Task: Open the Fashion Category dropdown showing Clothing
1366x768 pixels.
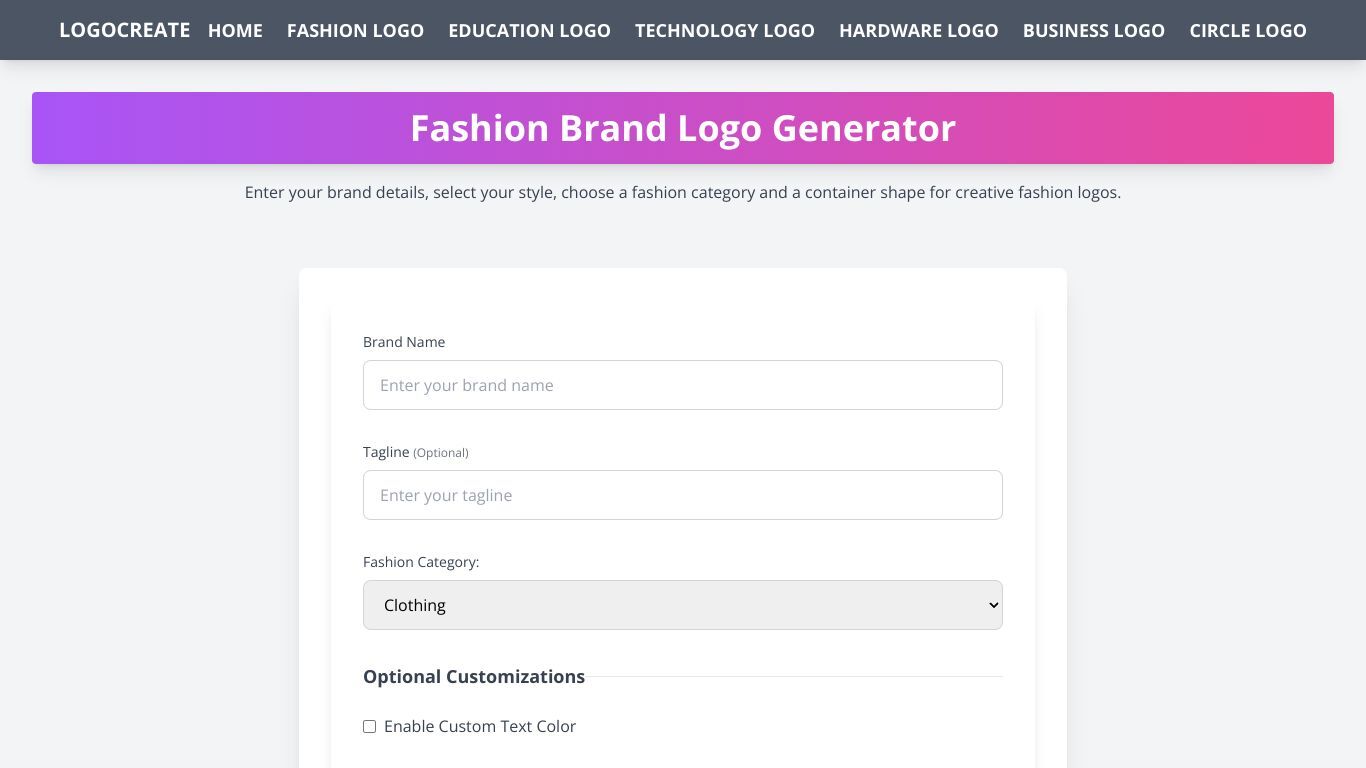Action: (683, 605)
